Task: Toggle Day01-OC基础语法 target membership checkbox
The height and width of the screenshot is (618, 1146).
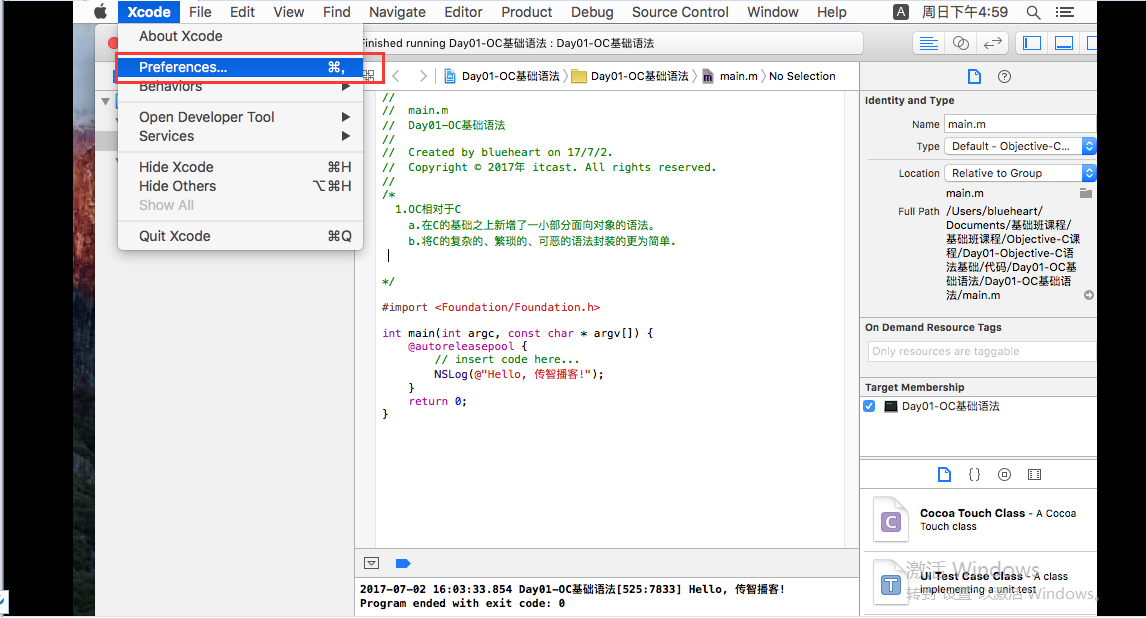Action: [869, 406]
